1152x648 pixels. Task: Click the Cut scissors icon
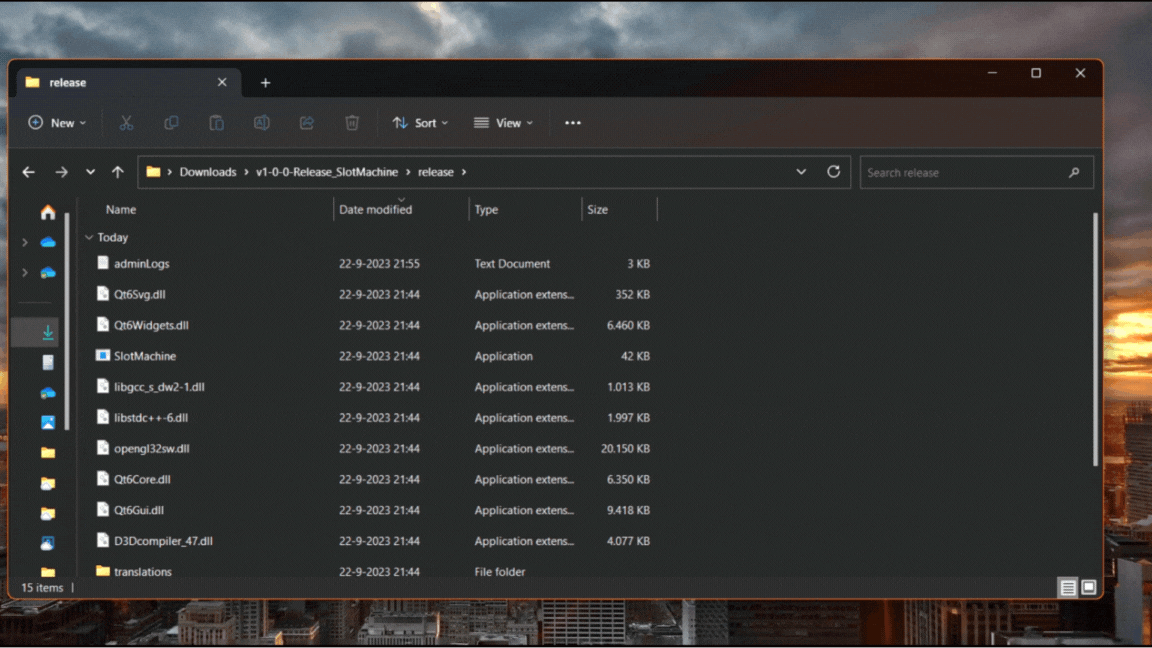point(126,123)
